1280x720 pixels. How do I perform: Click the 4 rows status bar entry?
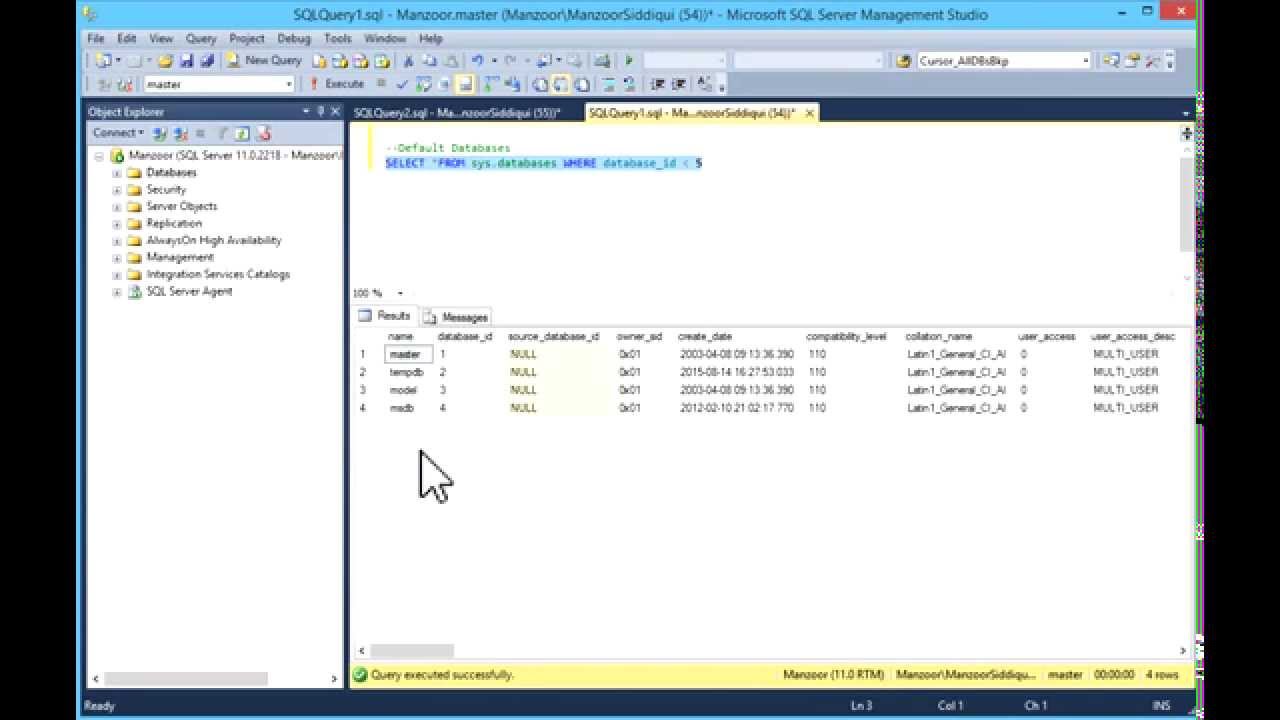pyautogui.click(x=1161, y=675)
